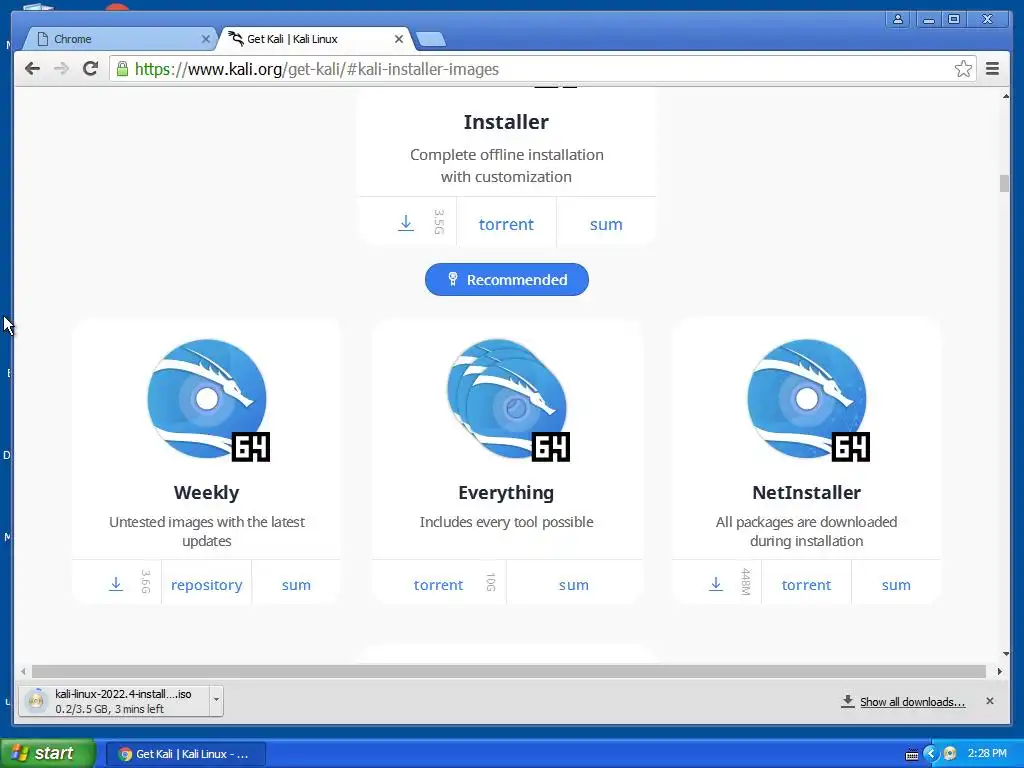Open the Weekly sum link
1024x768 pixels.
[296, 584]
